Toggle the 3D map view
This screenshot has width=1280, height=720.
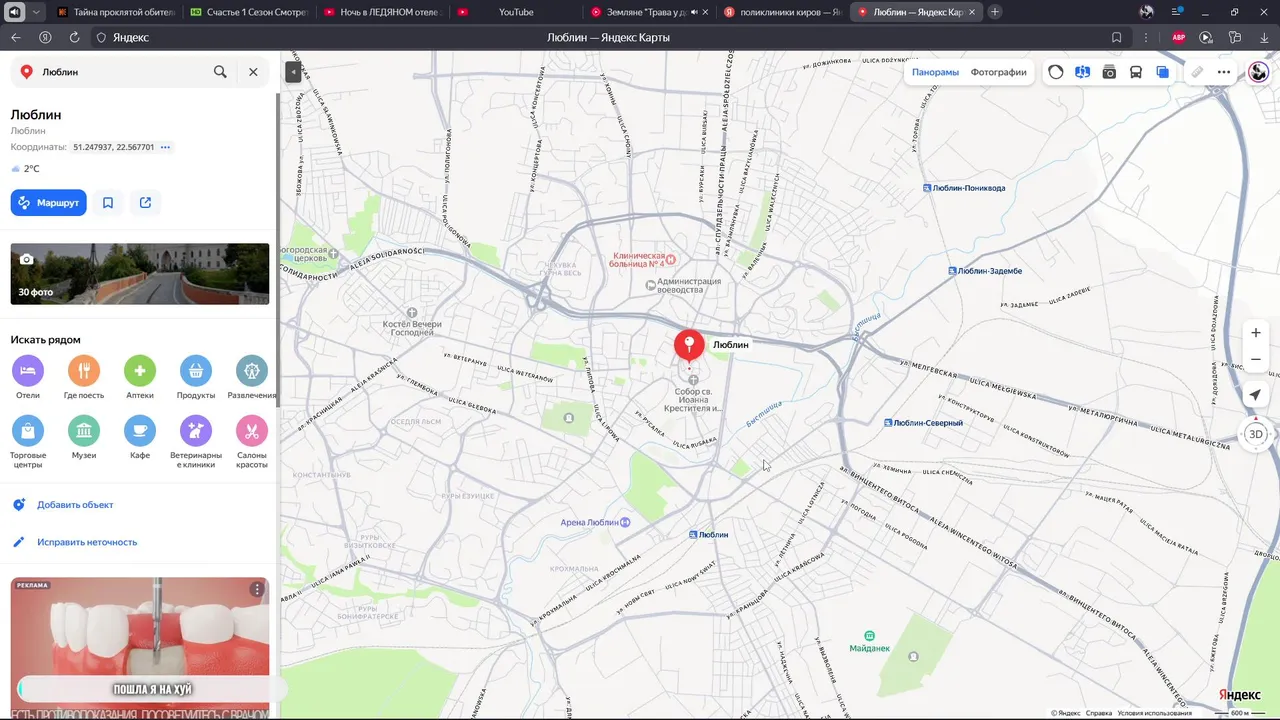point(1256,434)
